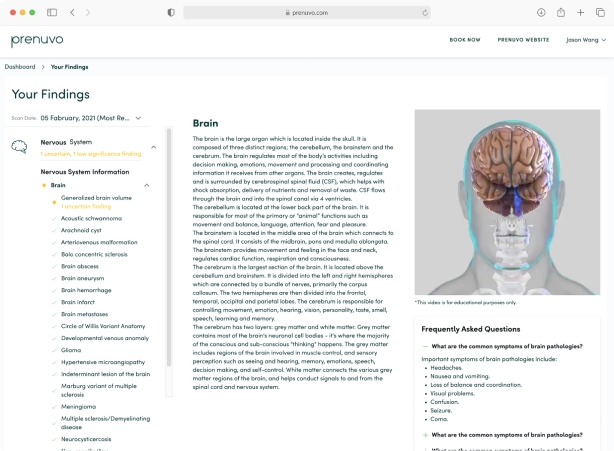Select Acoustic schwannoma in the list
This screenshot has width=614, height=451.
(x=91, y=218)
